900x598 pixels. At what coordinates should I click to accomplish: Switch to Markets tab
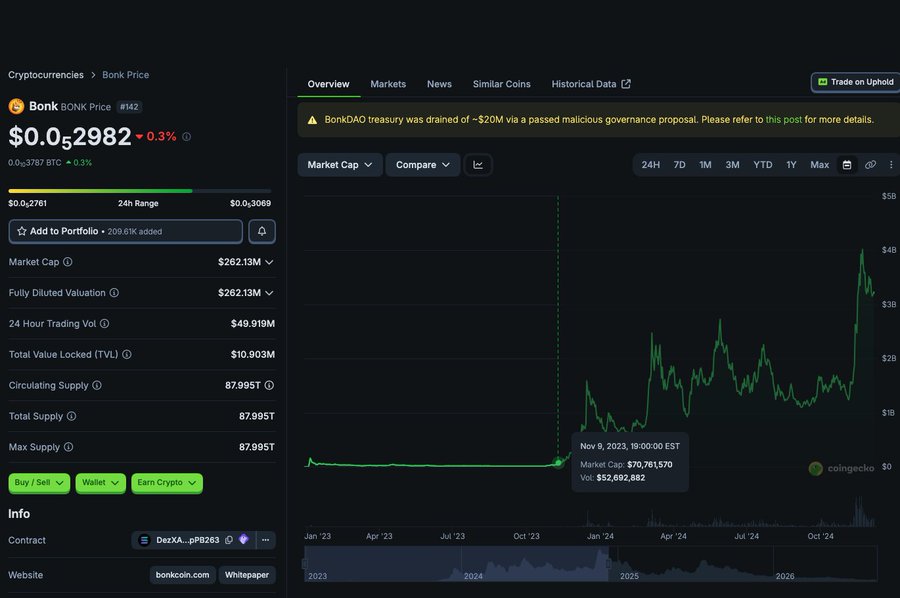[388, 84]
